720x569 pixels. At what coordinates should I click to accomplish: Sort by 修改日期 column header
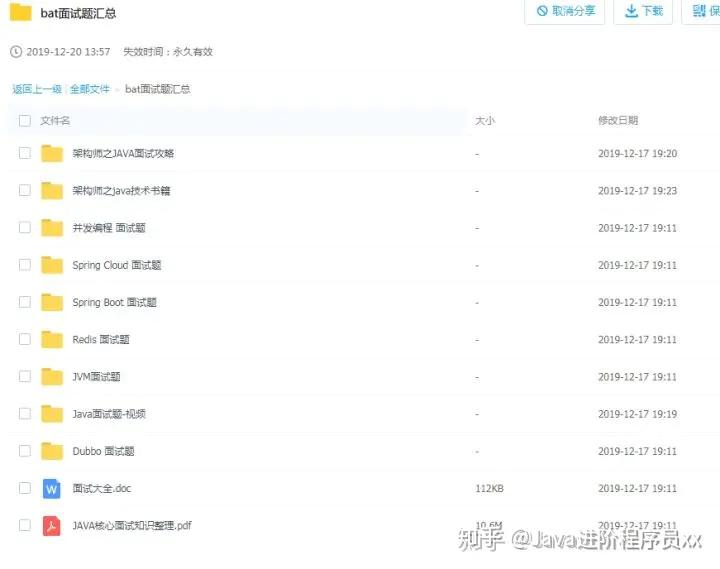point(618,120)
